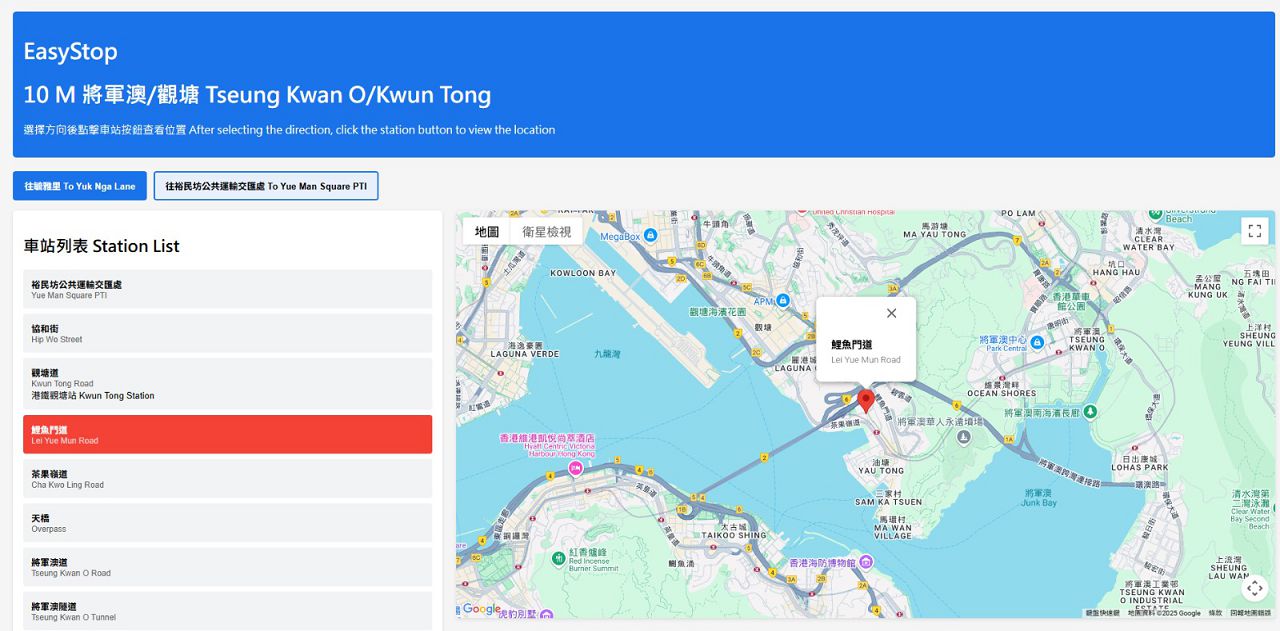Screen dimensions: 1280x631
Task: Select the 地圖 map view tab
Action: (x=487, y=232)
